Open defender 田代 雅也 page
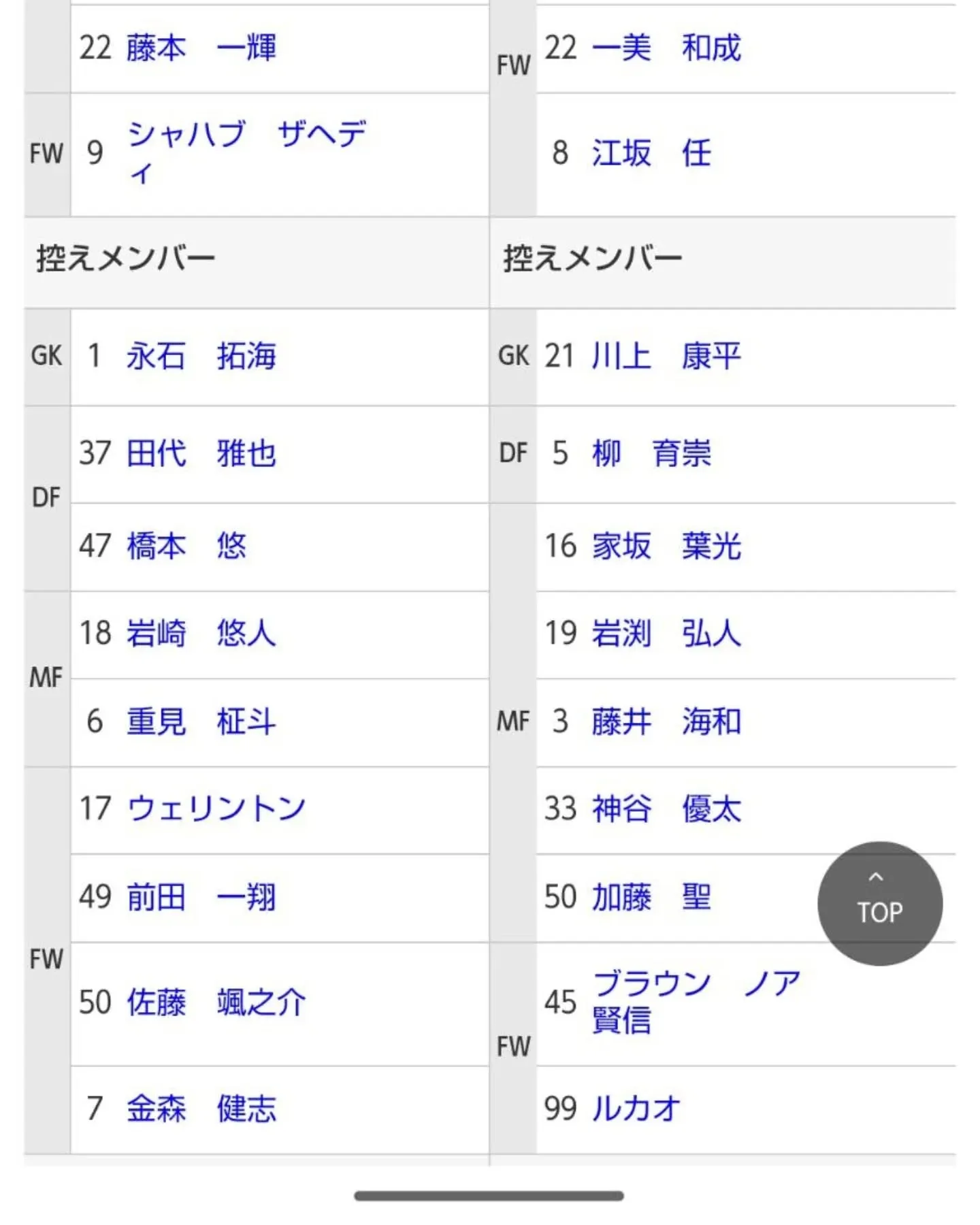 (x=201, y=453)
